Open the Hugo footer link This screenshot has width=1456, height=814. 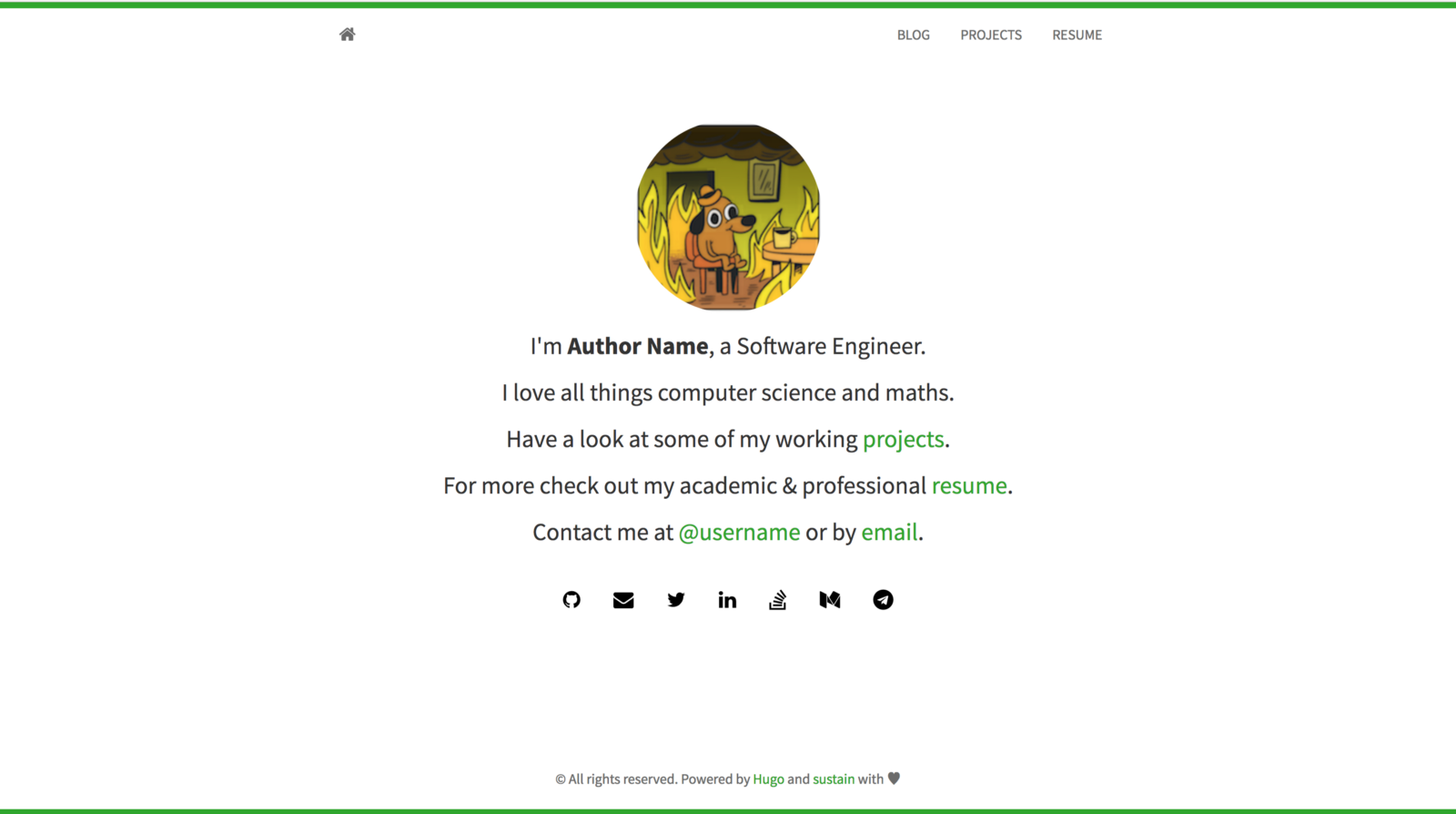pos(768,779)
